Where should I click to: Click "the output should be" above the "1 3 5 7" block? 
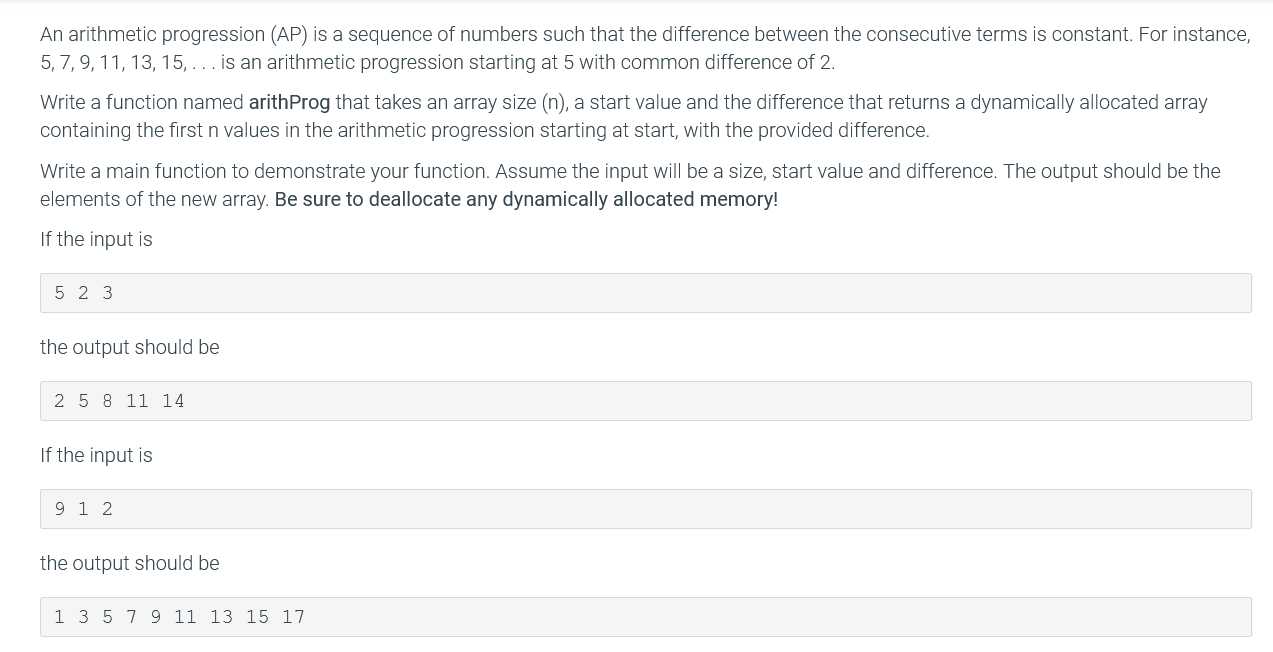(x=130, y=563)
